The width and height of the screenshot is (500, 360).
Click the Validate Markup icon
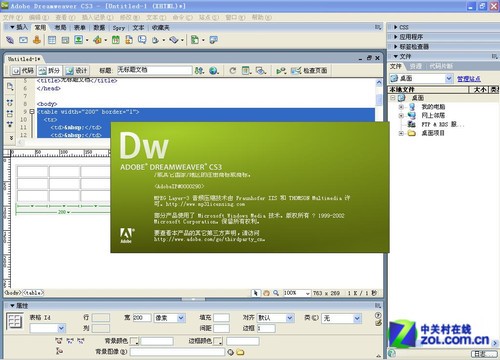point(281,70)
